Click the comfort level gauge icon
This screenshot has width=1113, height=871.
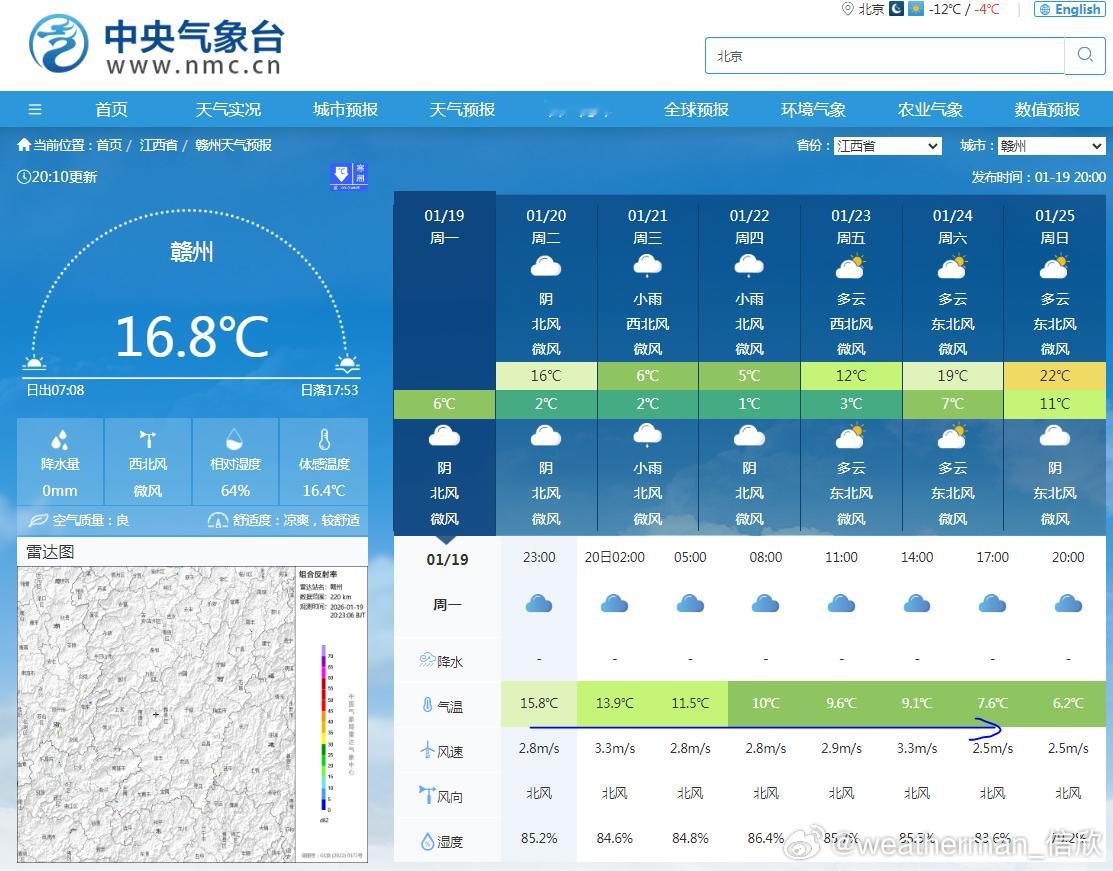tap(218, 520)
